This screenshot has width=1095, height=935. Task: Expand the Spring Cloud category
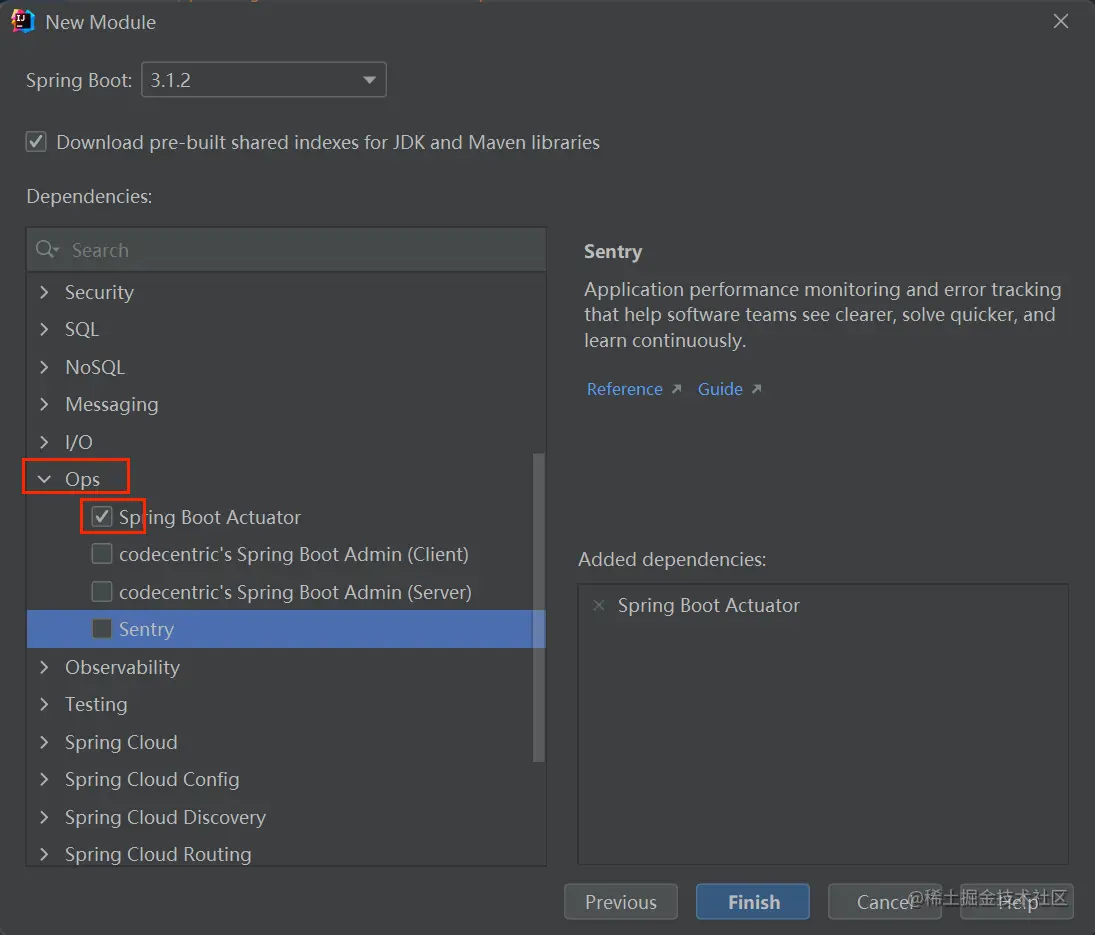pyautogui.click(x=45, y=742)
